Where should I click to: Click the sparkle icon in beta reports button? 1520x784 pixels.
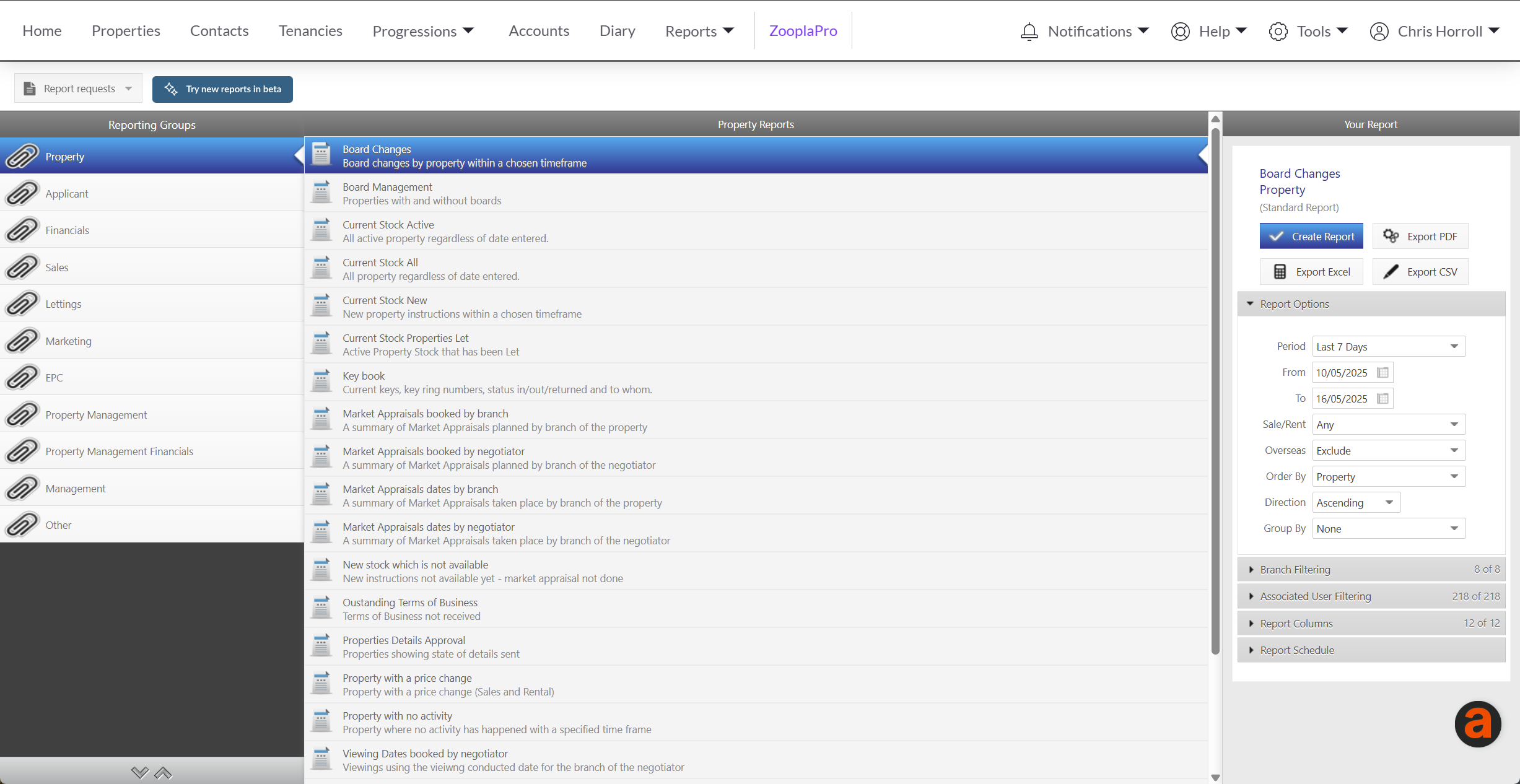tap(171, 89)
